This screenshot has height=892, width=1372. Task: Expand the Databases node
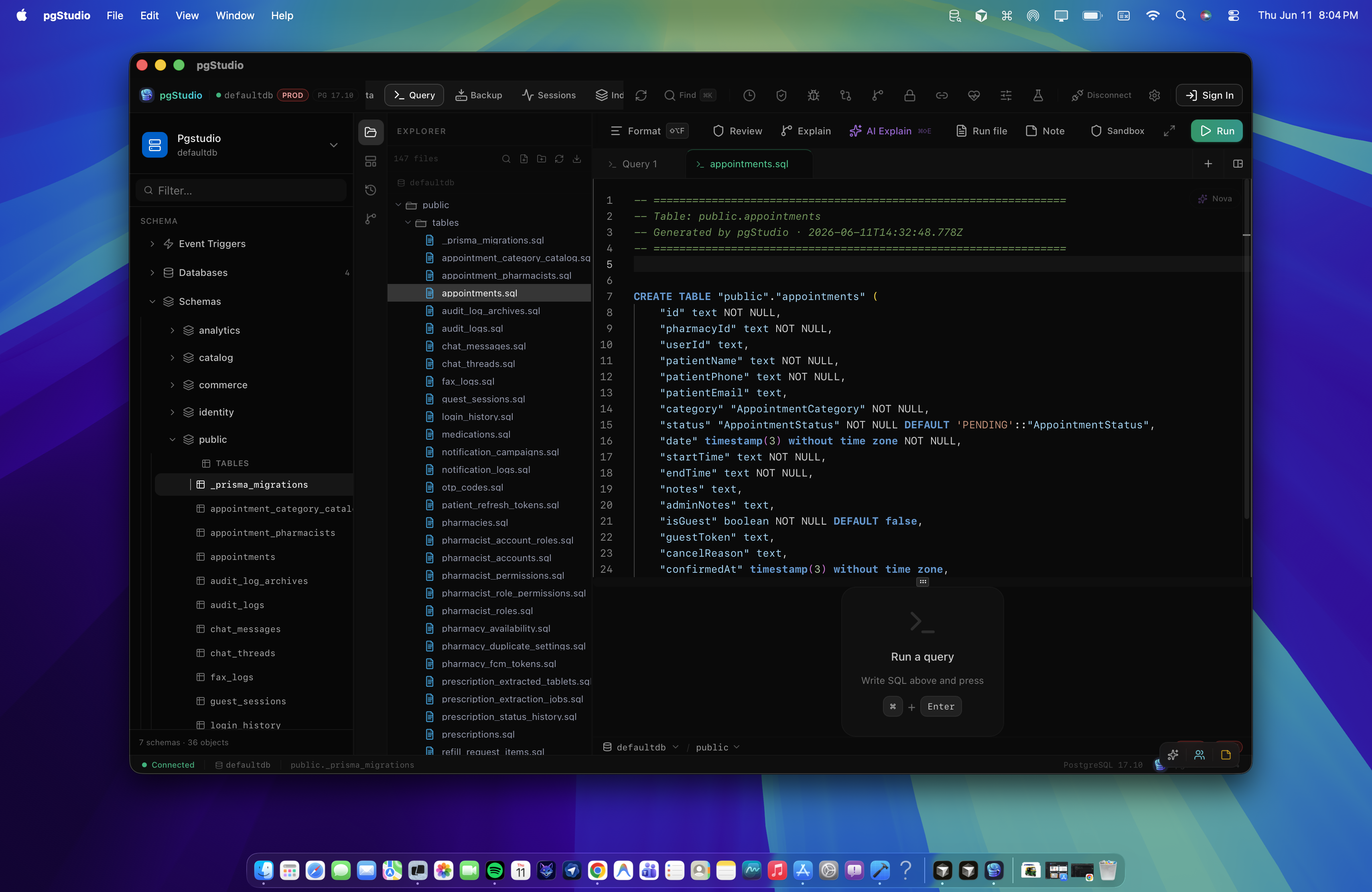(152, 273)
